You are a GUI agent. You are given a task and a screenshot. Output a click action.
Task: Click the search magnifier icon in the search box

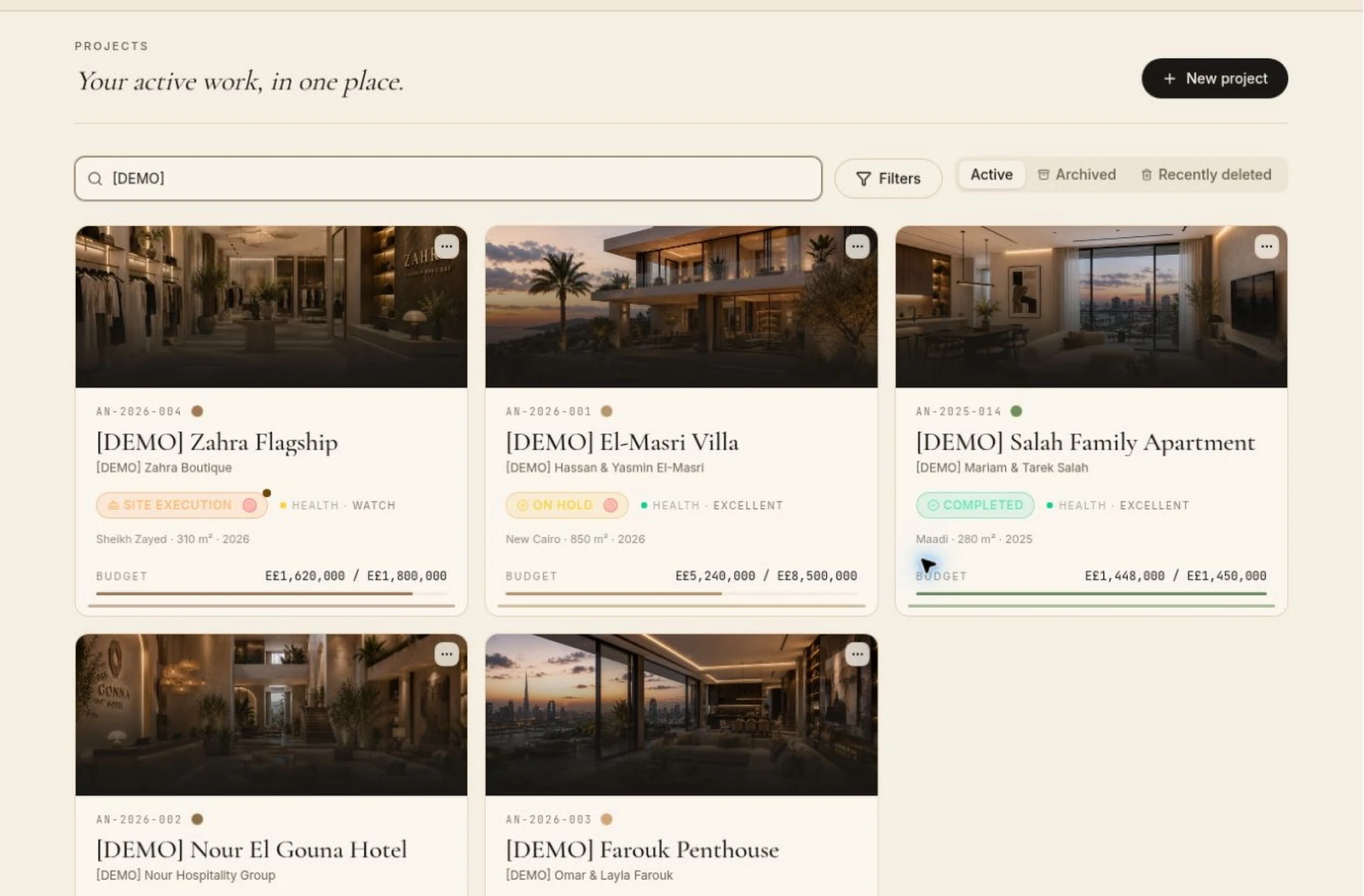(95, 178)
